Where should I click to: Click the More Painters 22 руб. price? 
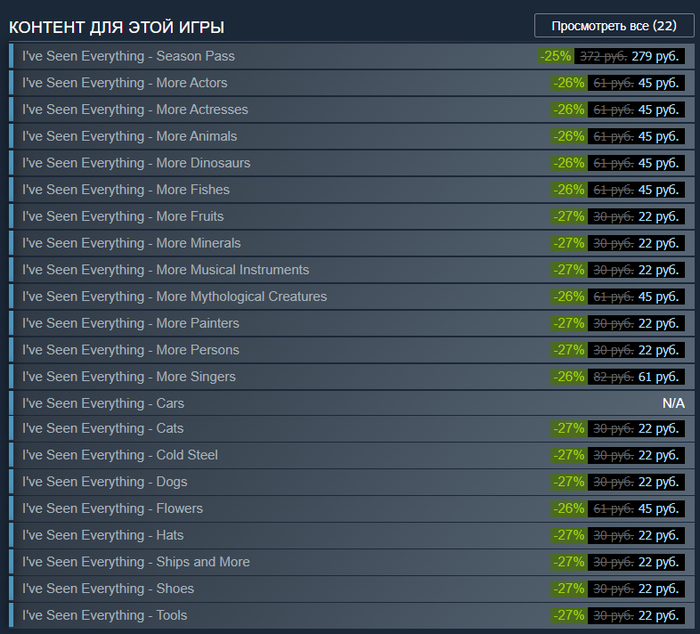(658, 324)
